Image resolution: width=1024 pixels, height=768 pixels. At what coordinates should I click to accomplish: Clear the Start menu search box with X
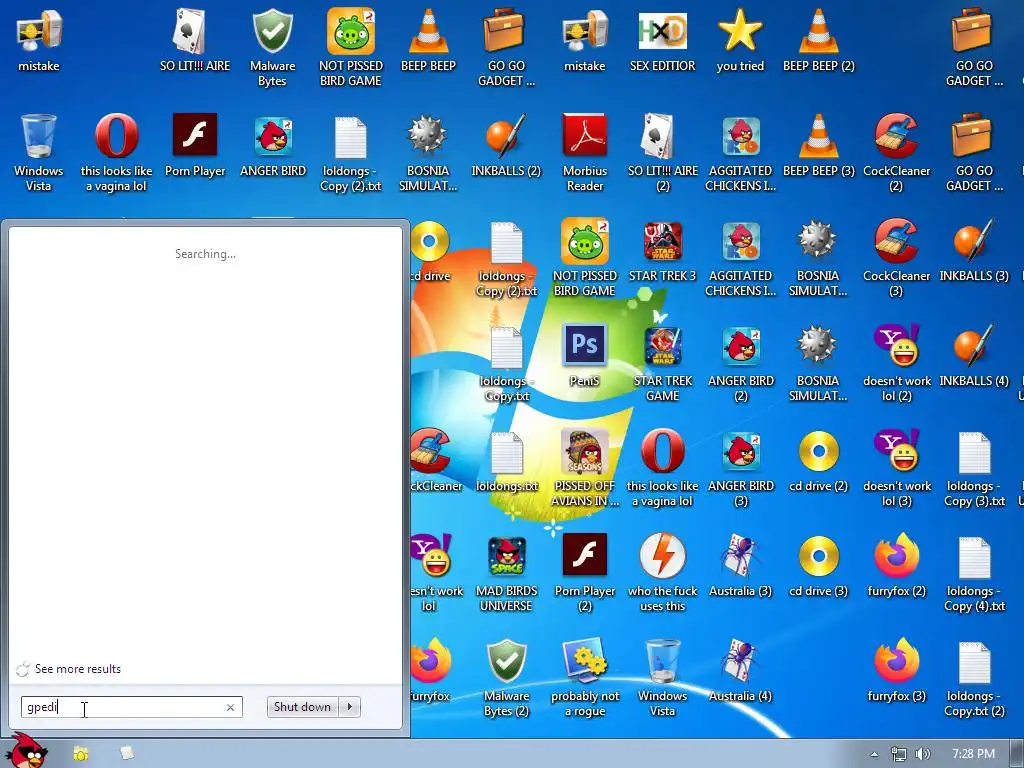(x=230, y=707)
